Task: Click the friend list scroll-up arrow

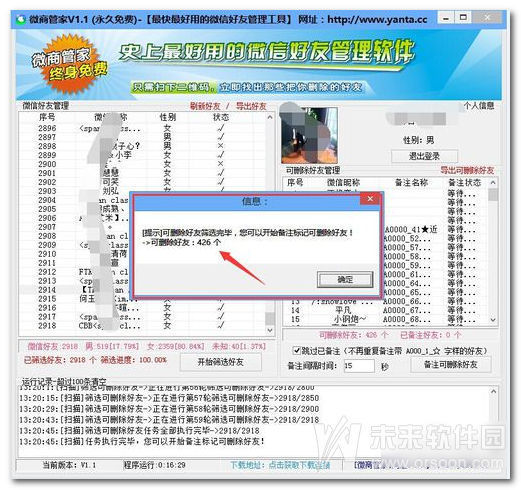Action: [270, 117]
